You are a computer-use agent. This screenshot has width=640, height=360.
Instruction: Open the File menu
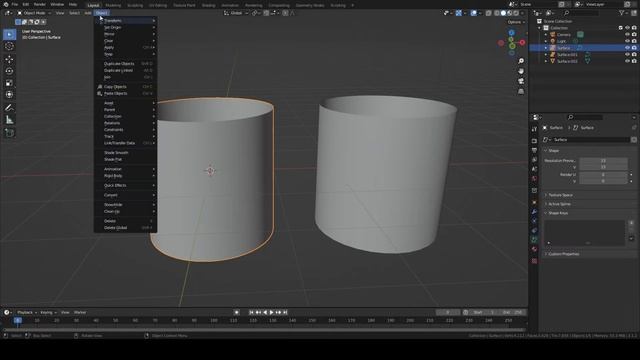coord(15,4)
